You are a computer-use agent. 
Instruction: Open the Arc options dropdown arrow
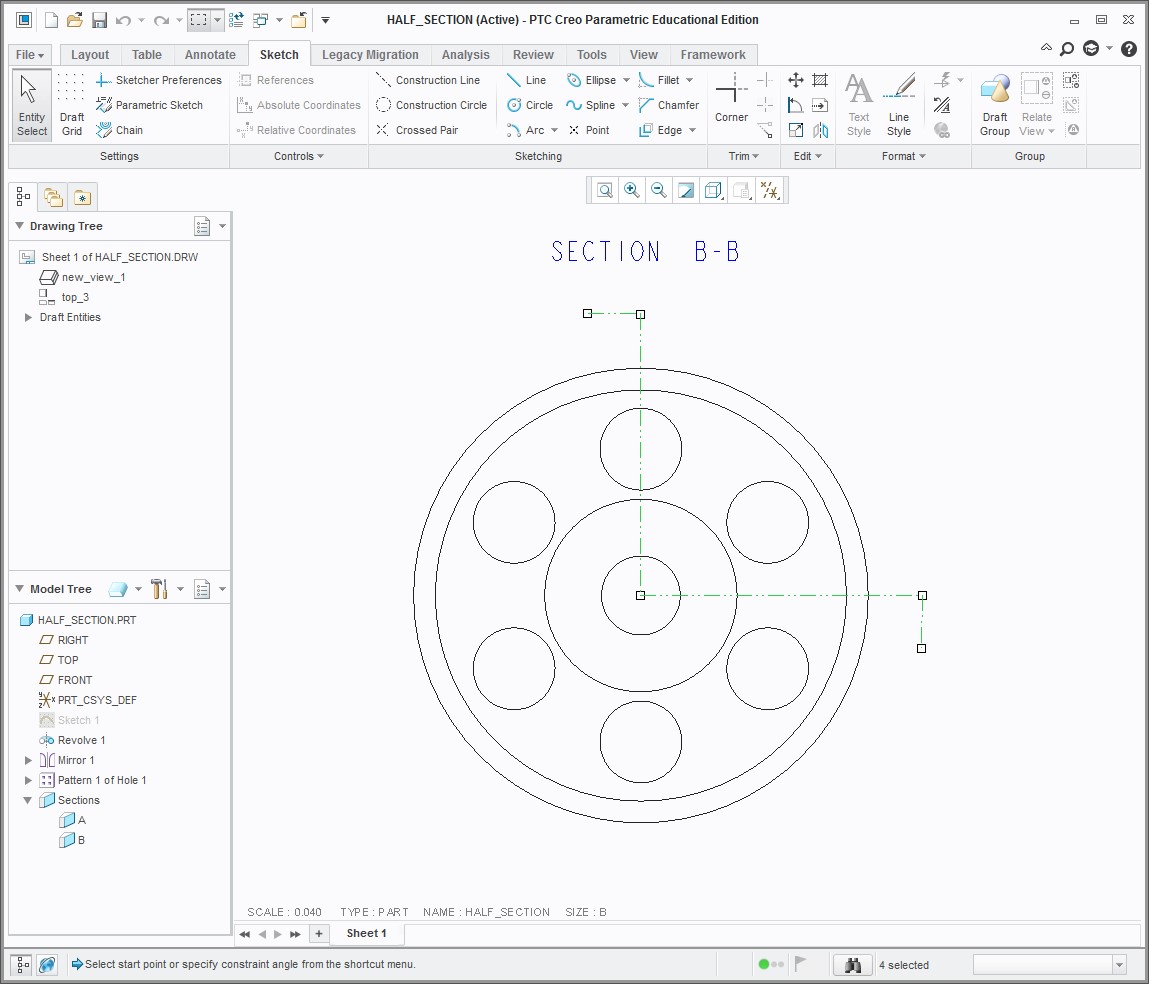click(x=554, y=130)
